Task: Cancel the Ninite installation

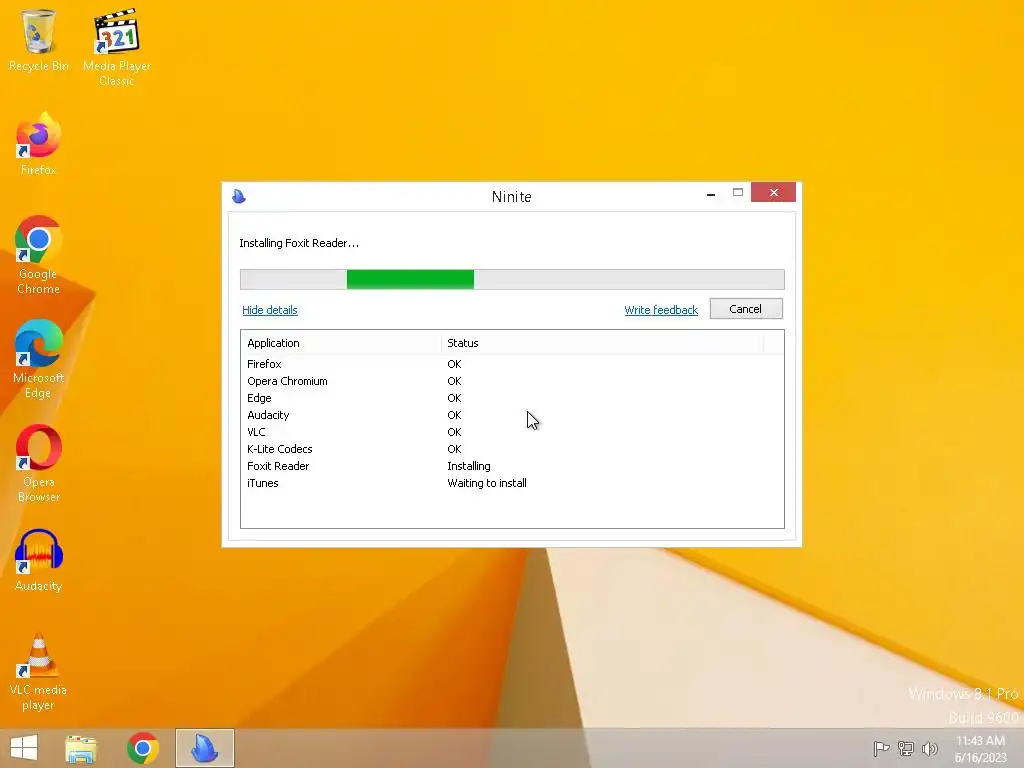Action: (x=746, y=309)
